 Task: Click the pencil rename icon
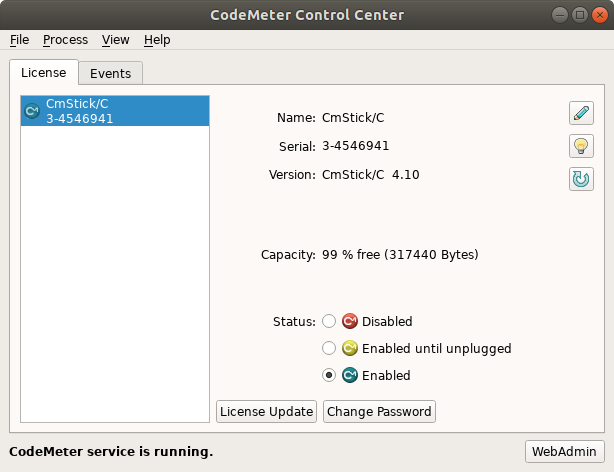pyautogui.click(x=580, y=113)
